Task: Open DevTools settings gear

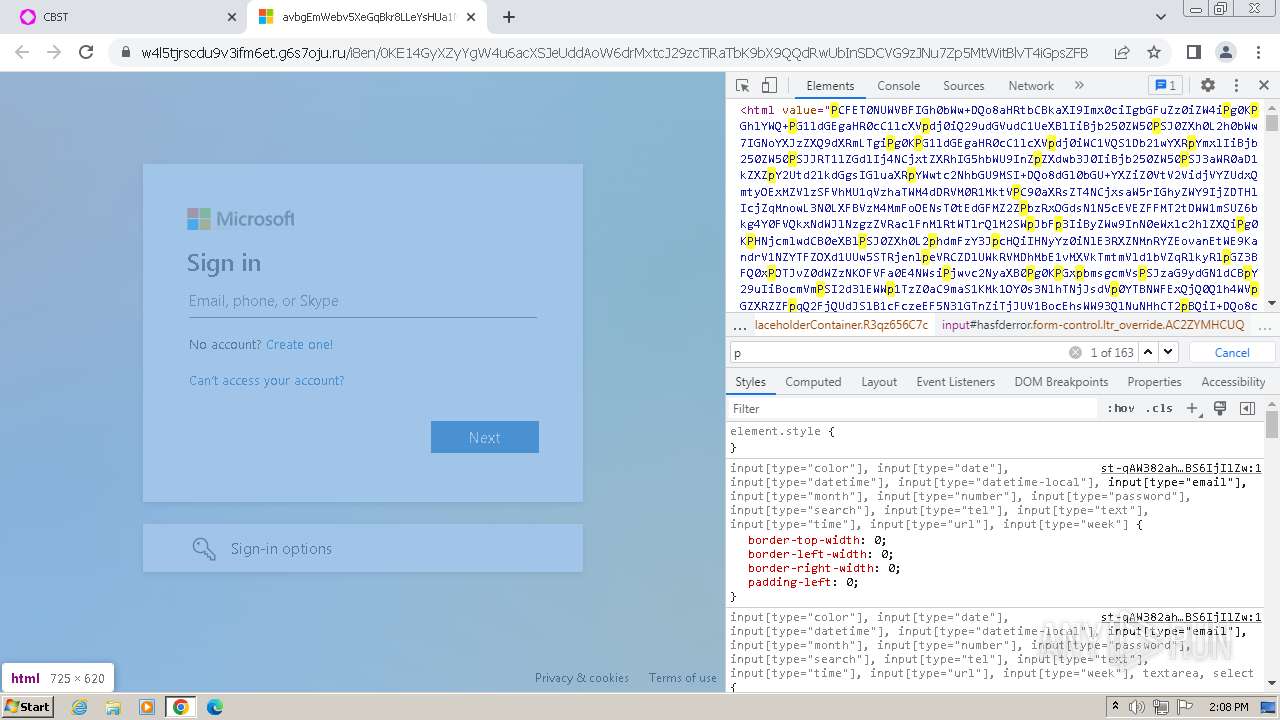Action: tap(1208, 86)
